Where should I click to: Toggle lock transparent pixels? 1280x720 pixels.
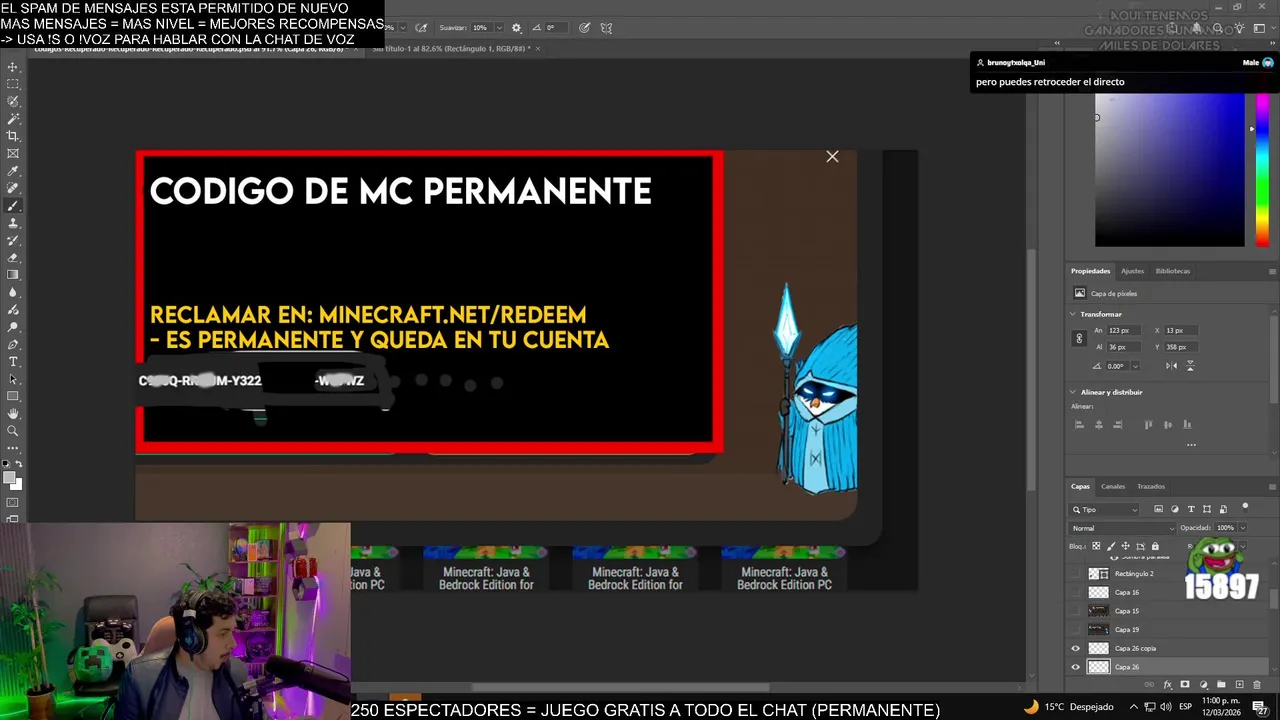pyautogui.click(x=1096, y=546)
